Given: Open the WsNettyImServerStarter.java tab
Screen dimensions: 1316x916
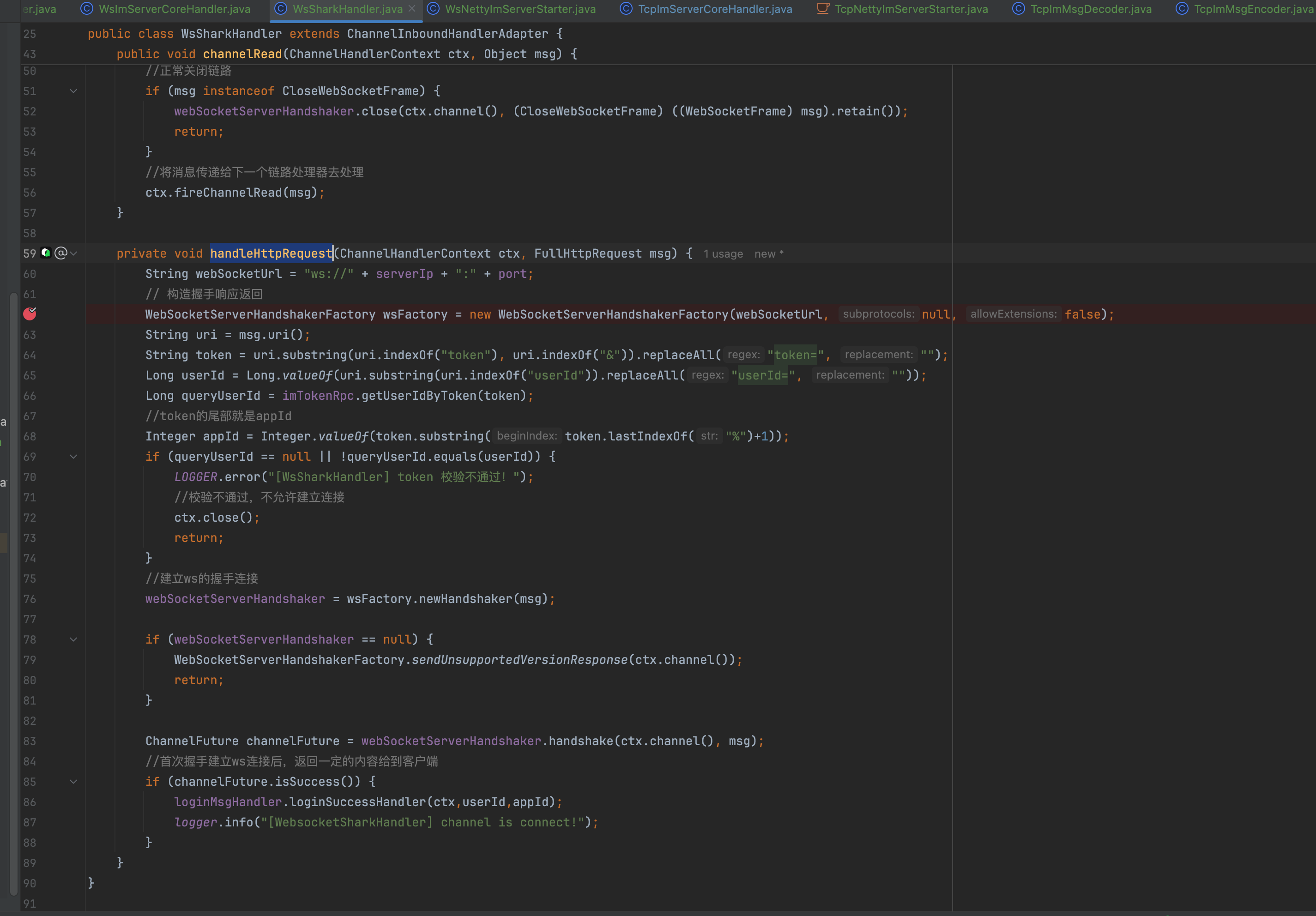Looking at the screenshot, I should pyautogui.click(x=520, y=9).
